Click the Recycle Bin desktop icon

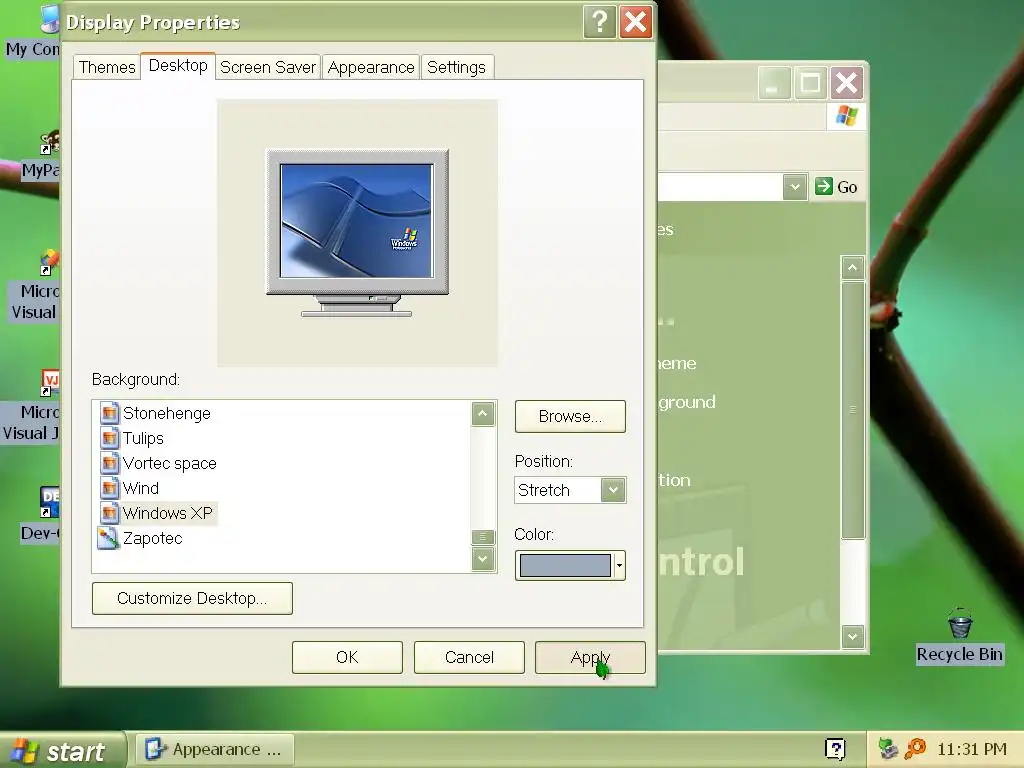[x=959, y=636]
